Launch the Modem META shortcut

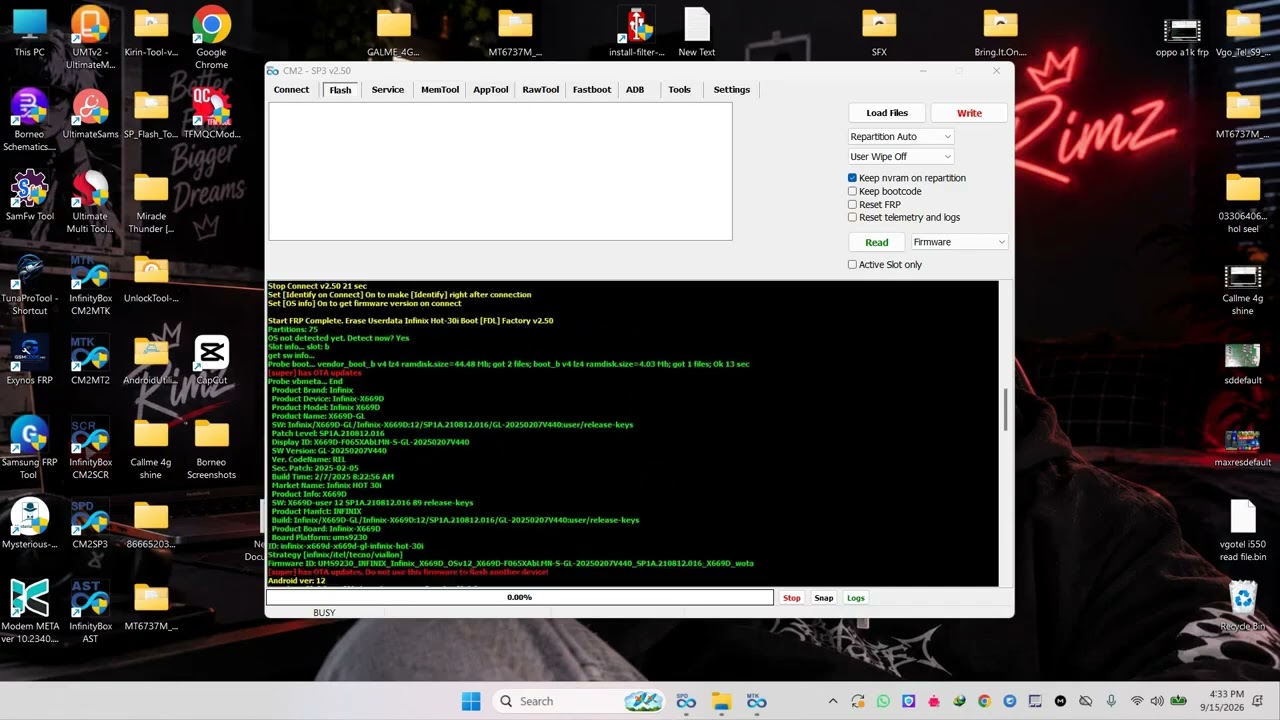30,612
